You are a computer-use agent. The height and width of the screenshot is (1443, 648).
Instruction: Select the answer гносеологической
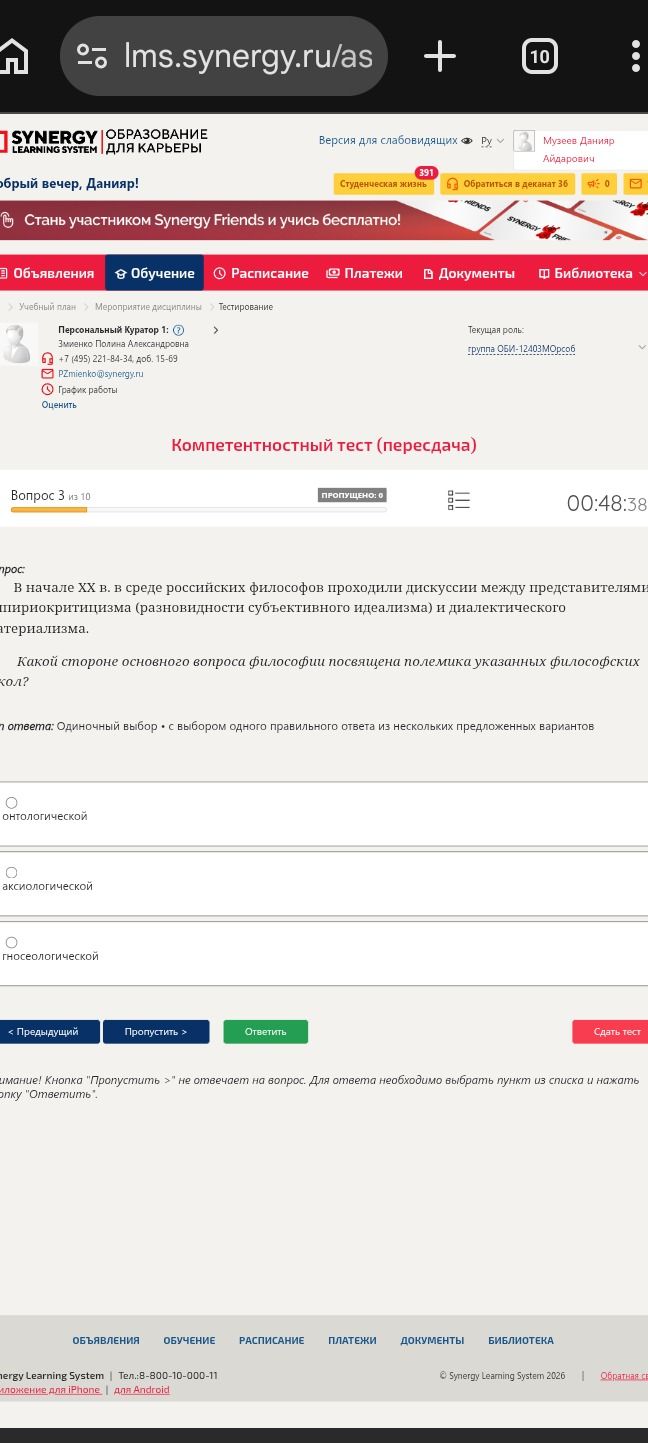tap(11, 943)
